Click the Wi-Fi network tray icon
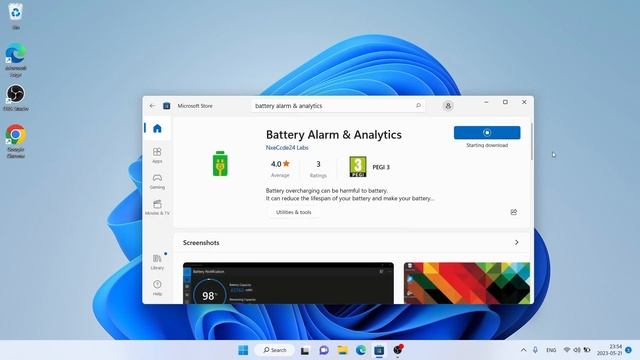 point(567,350)
